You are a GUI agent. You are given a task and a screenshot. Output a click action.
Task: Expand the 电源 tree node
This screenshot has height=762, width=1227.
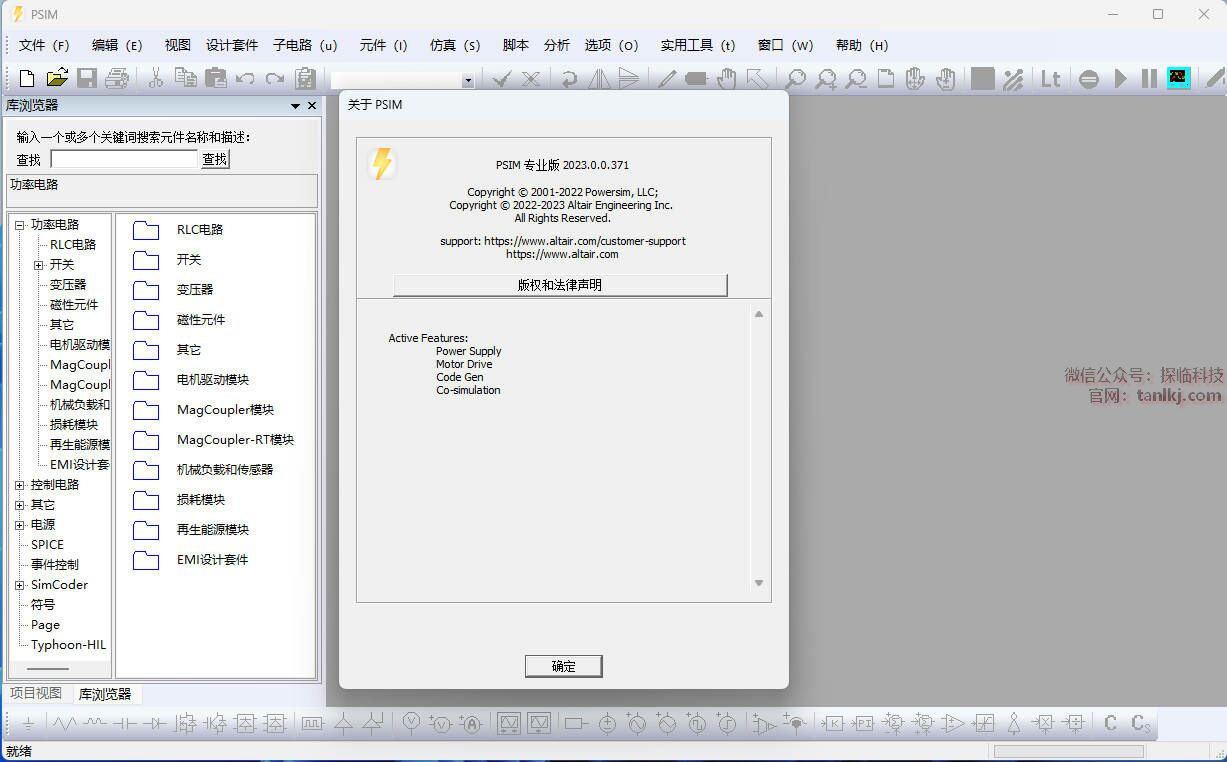click(19, 525)
